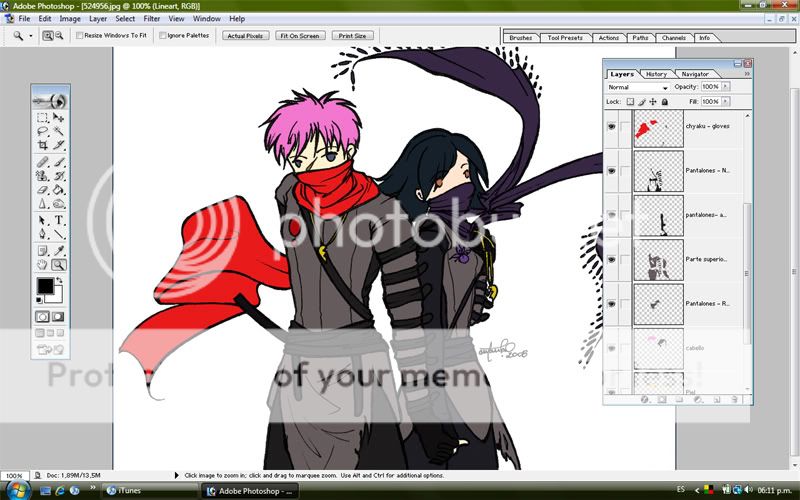Screen dimensions: 800x500
Task: Pick the Lasso tool
Action: (43, 131)
